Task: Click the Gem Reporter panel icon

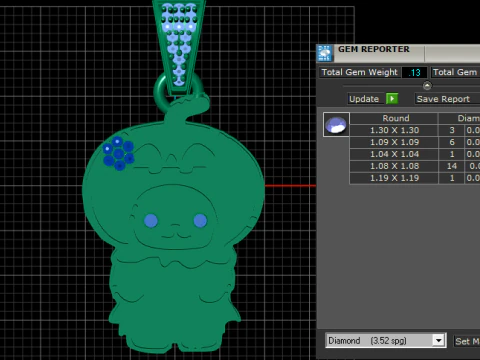Action: click(325, 53)
